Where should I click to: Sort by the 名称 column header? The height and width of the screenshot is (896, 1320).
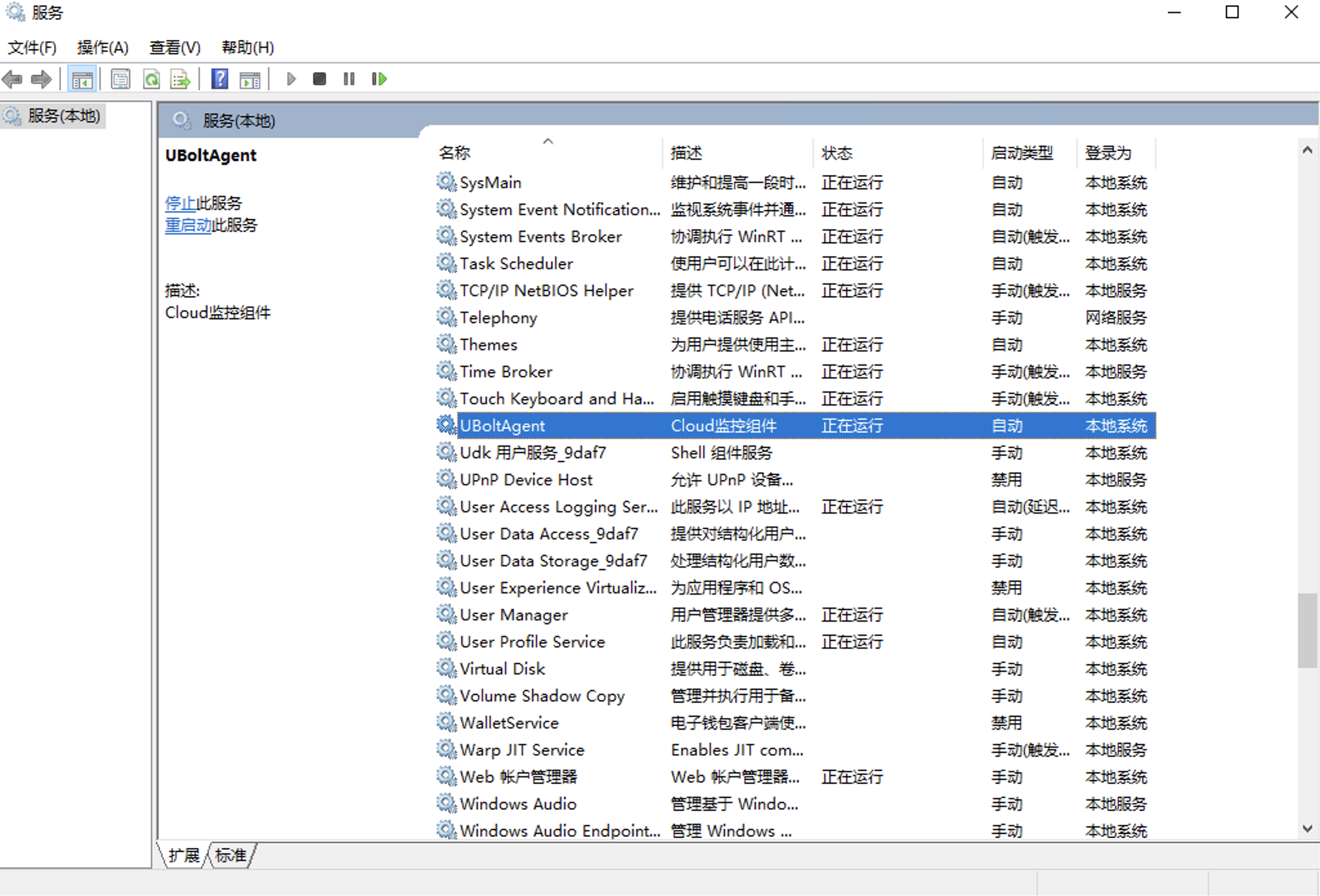pyautogui.click(x=455, y=153)
